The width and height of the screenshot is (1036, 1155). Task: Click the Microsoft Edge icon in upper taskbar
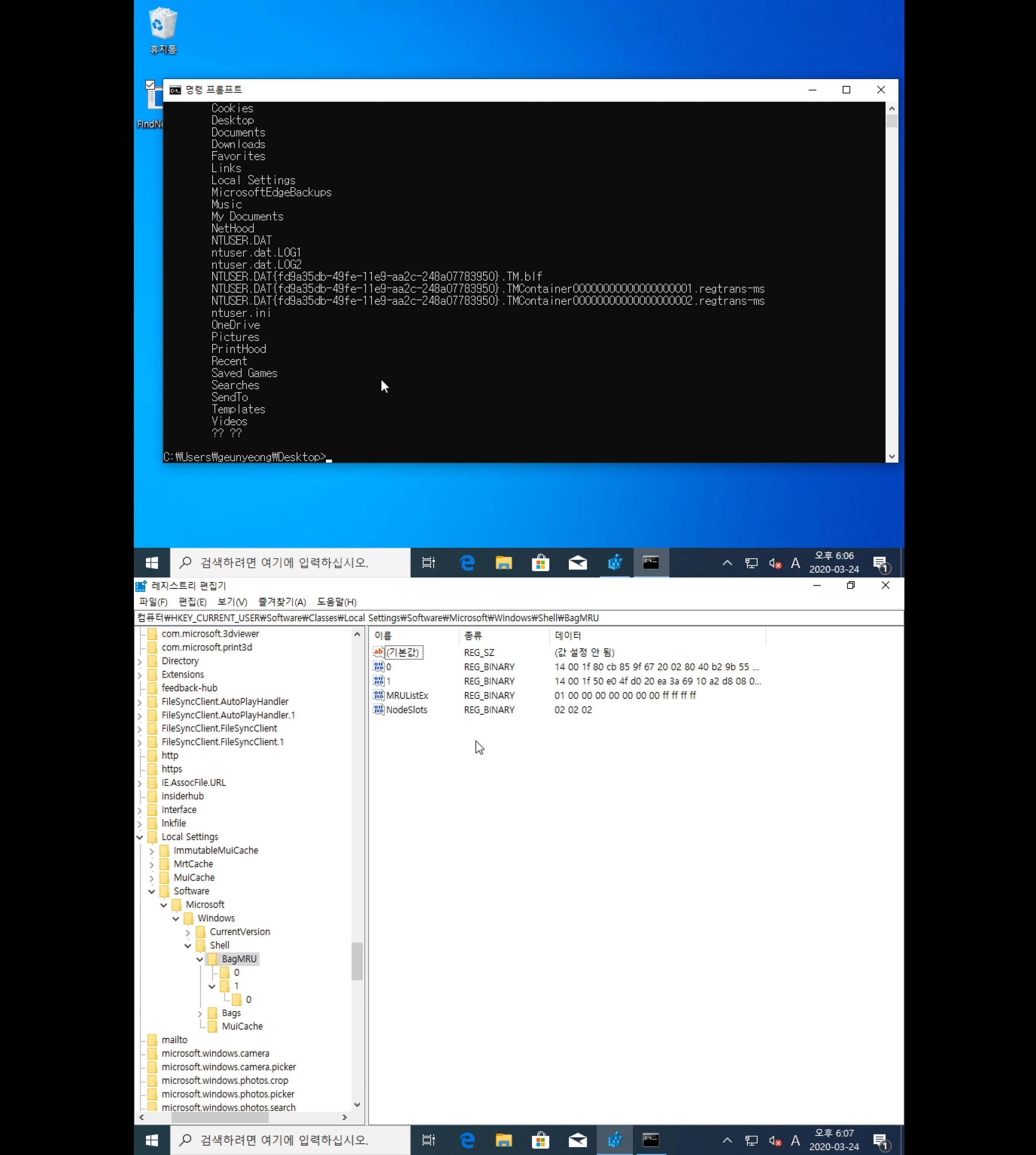tap(467, 563)
